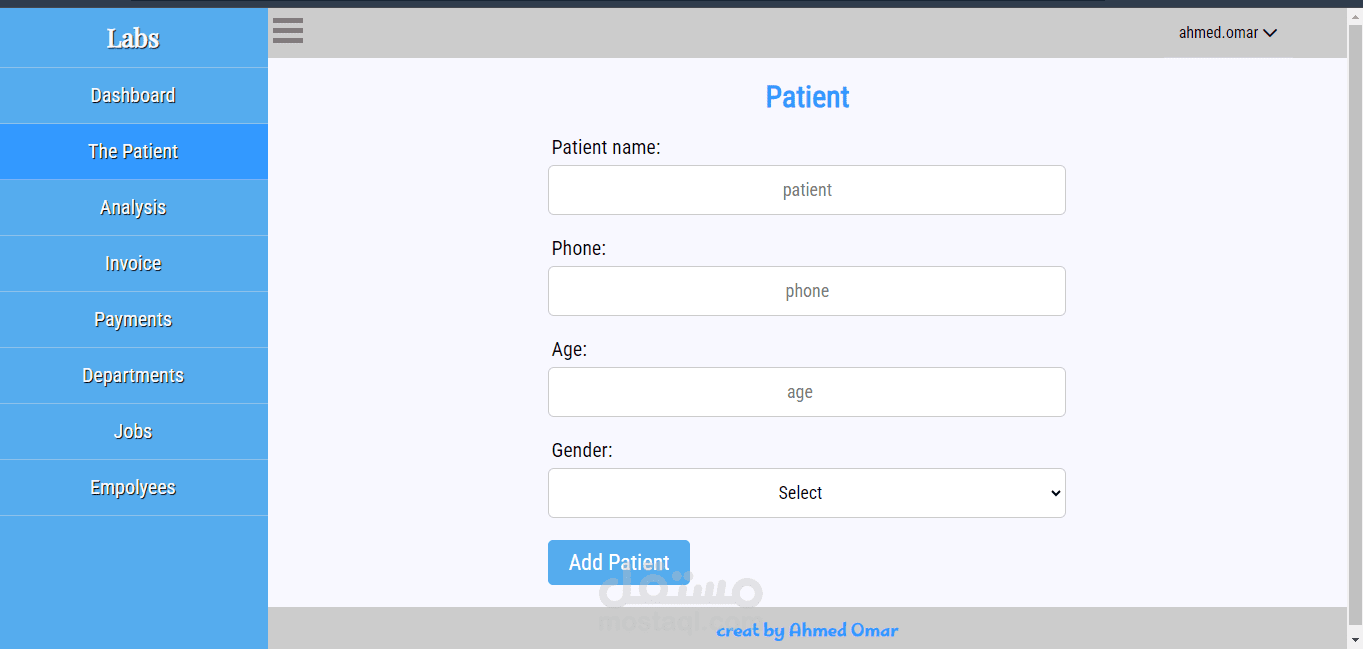Select the Jobs sidebar item
The image size is (1363, 649).
pos(133,432)
